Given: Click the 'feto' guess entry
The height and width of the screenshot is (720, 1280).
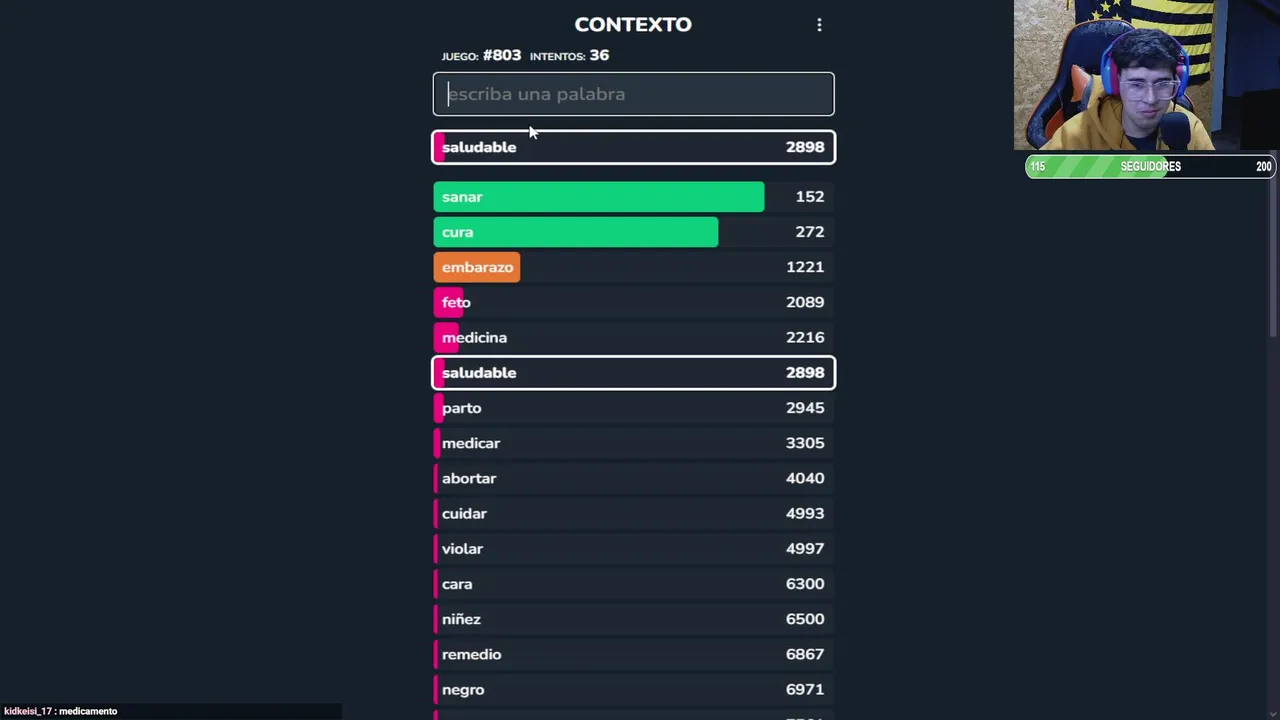Looking at the screenshot, I should 633,302.
